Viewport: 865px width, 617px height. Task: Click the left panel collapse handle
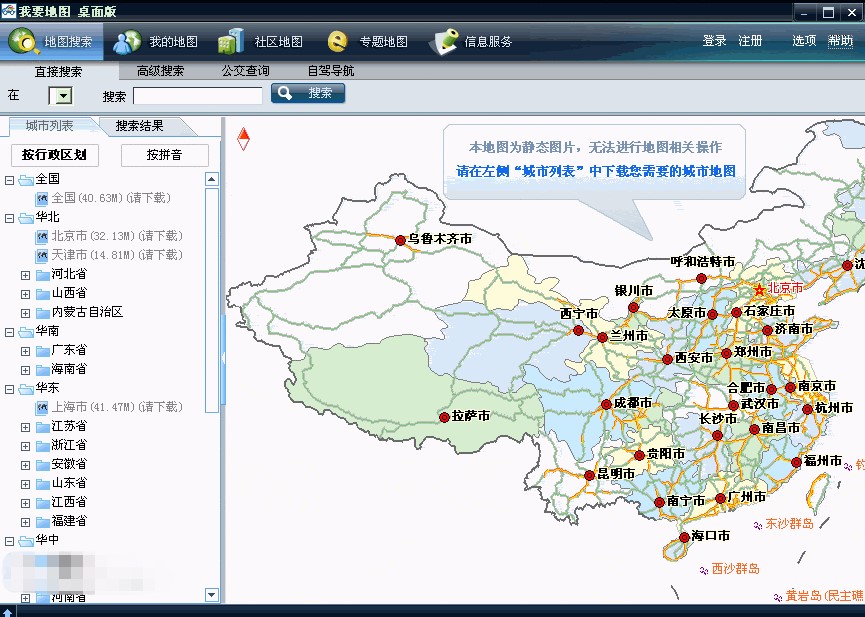pyautogui.click(x=223, y=358)
